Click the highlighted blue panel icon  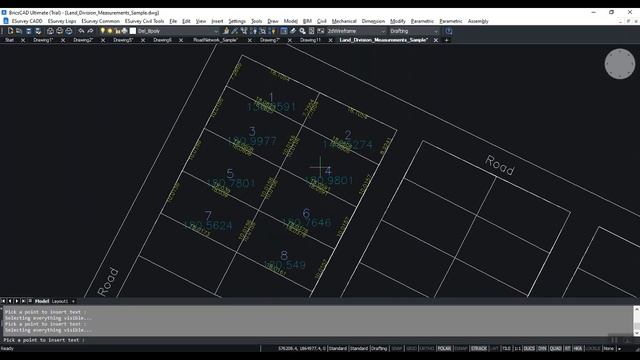(x=284, y=31)
